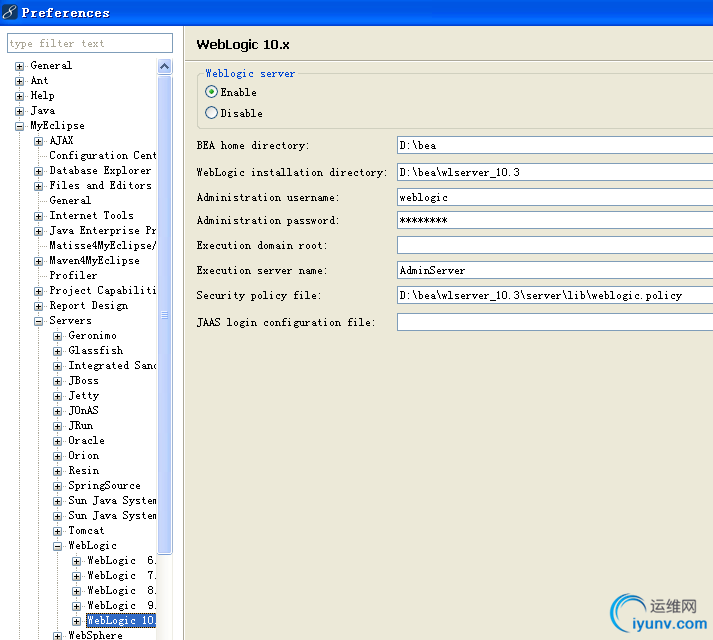This screenshot has height=640, width=713.
Task: Select Integrated Sand tree item
Action: 112,366
